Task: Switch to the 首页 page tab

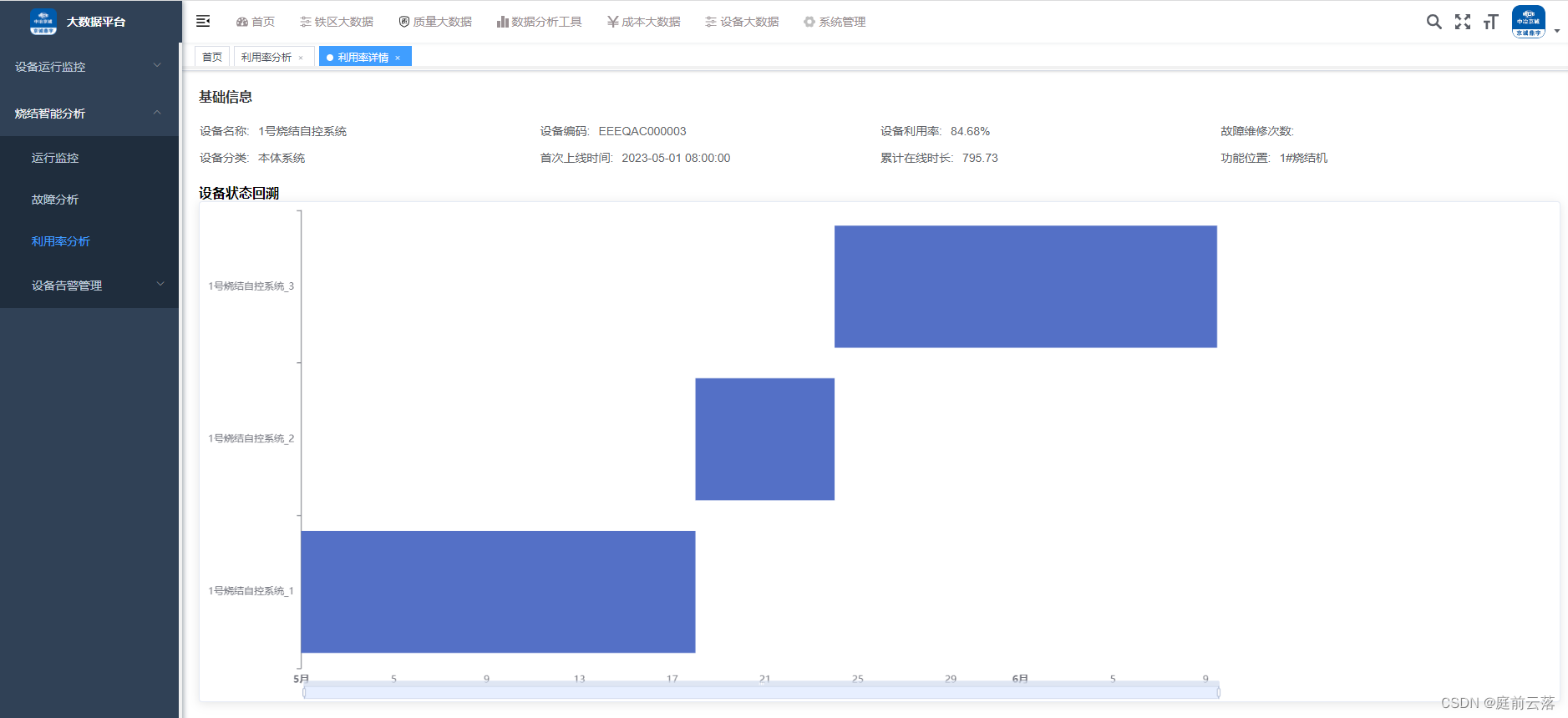Action: pos(212,57)
